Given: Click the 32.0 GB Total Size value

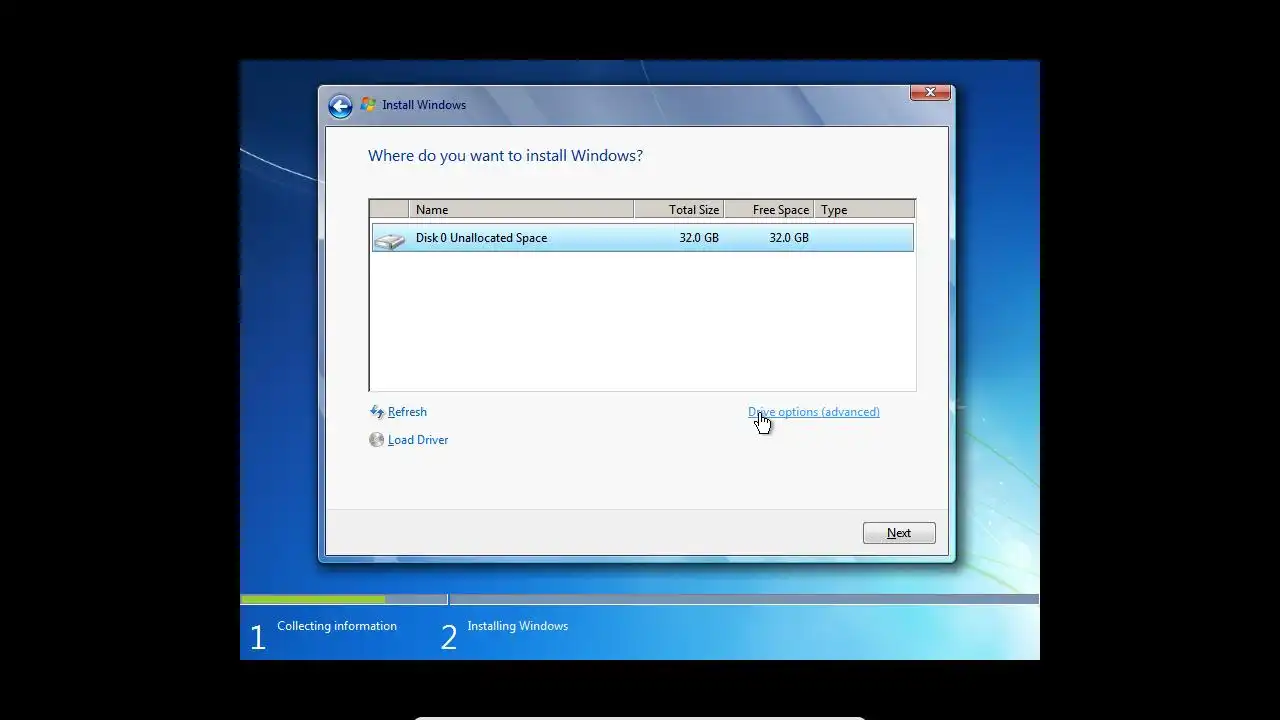Looking at the screenshot, I should 699,238.
